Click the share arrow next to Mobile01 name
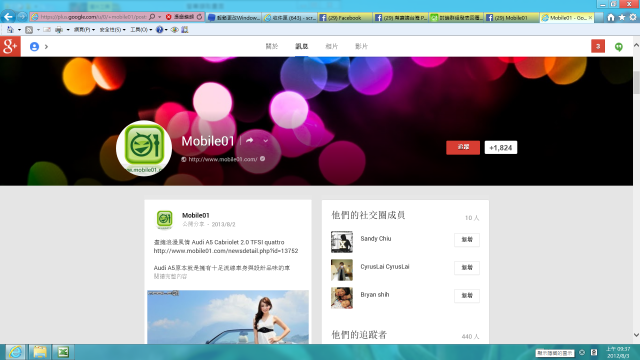640x360 pixels. [249, 140]
